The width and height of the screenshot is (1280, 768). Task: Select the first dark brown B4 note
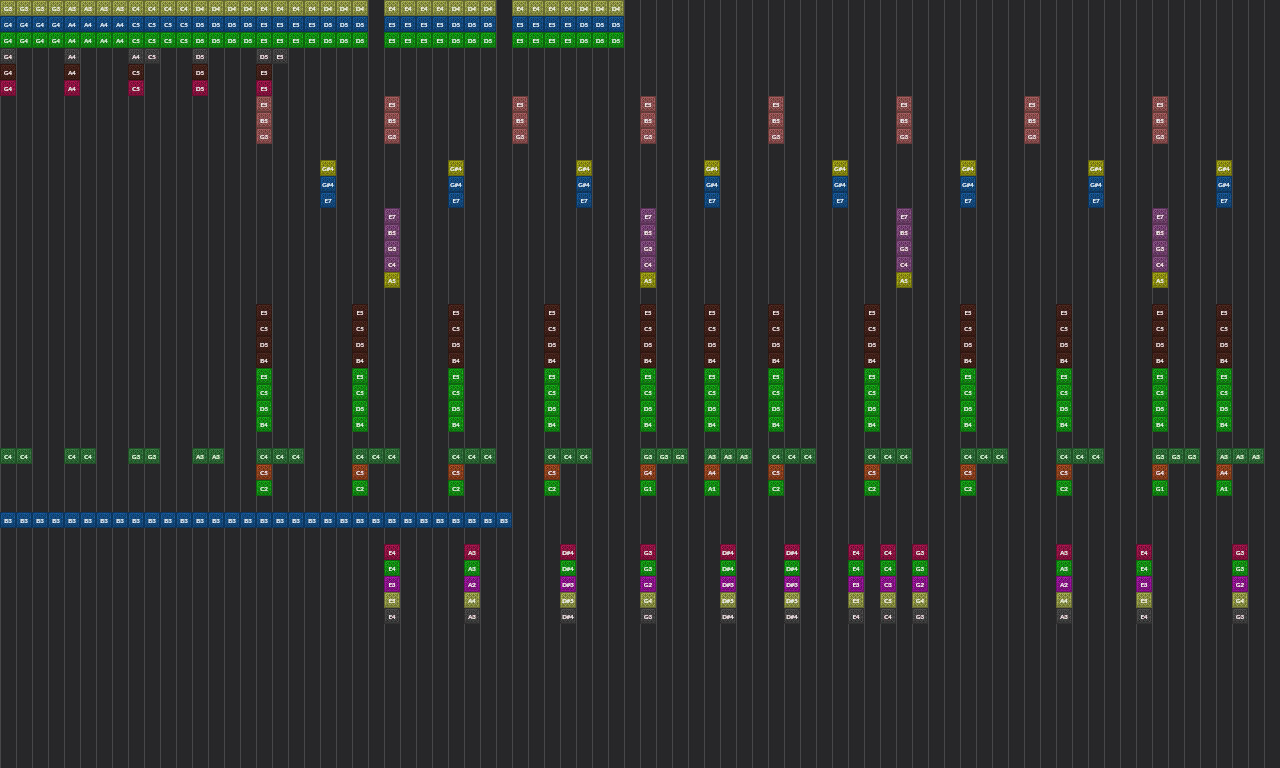[x=264, y=360]
